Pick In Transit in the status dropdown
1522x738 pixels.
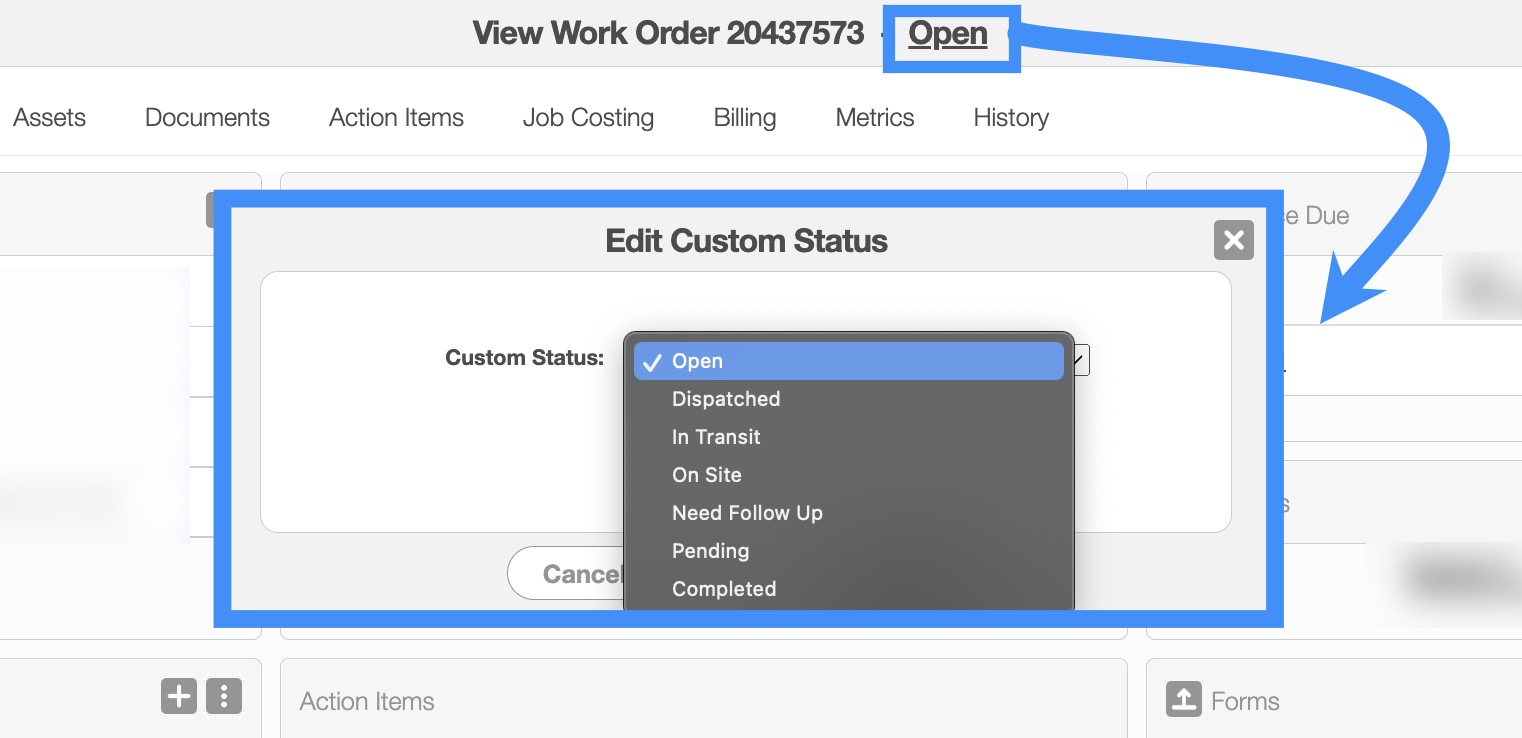coord(716,437)
